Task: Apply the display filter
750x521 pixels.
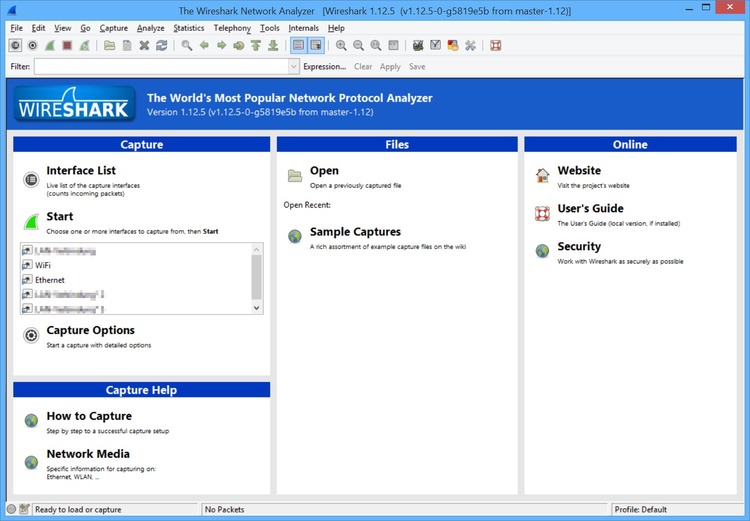Action: tap(390, 67)
